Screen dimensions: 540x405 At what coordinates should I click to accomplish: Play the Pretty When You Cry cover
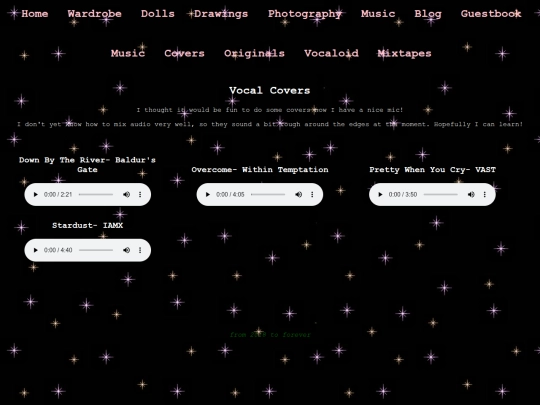(x=380, y=195)
